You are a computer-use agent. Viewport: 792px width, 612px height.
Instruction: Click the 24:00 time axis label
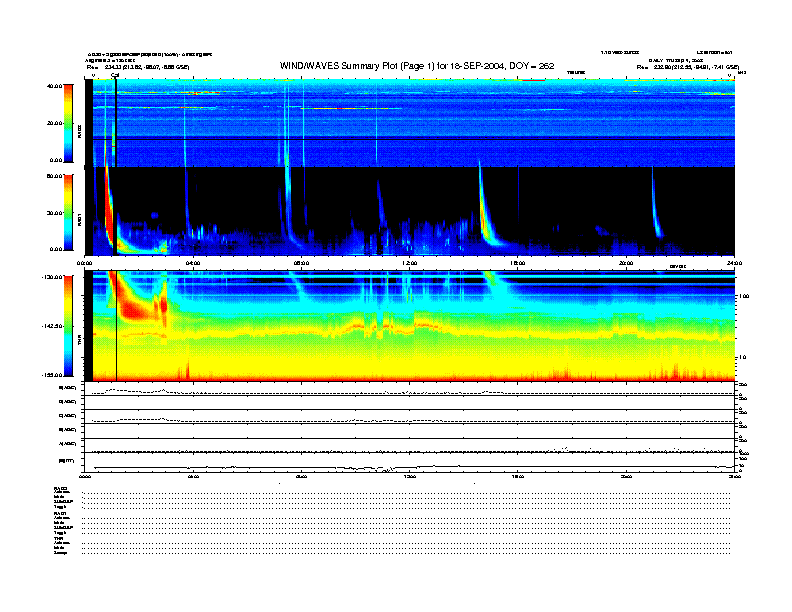pyautogui.click(x=733, y=263)
